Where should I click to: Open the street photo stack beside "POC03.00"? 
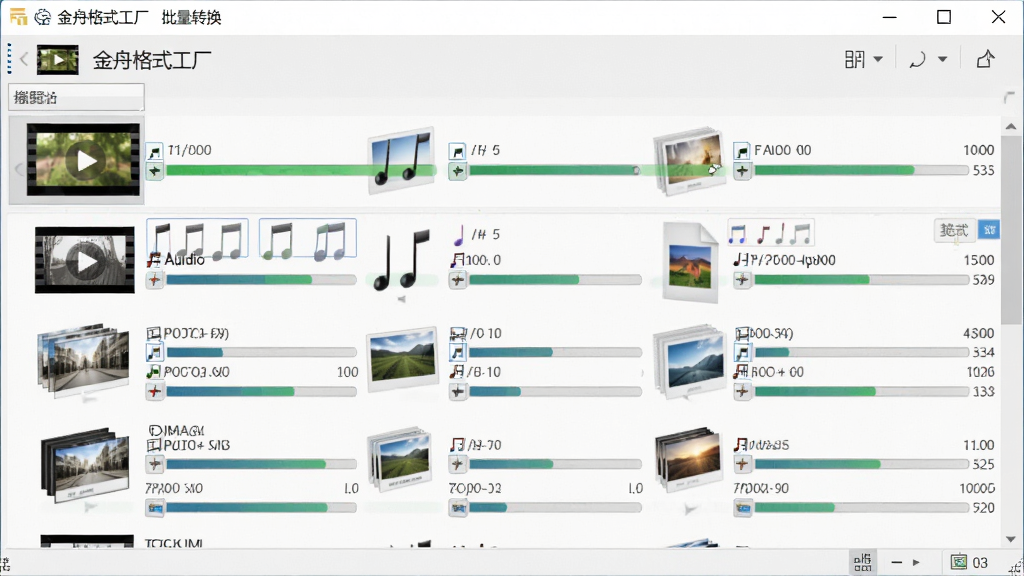(84, 360)
